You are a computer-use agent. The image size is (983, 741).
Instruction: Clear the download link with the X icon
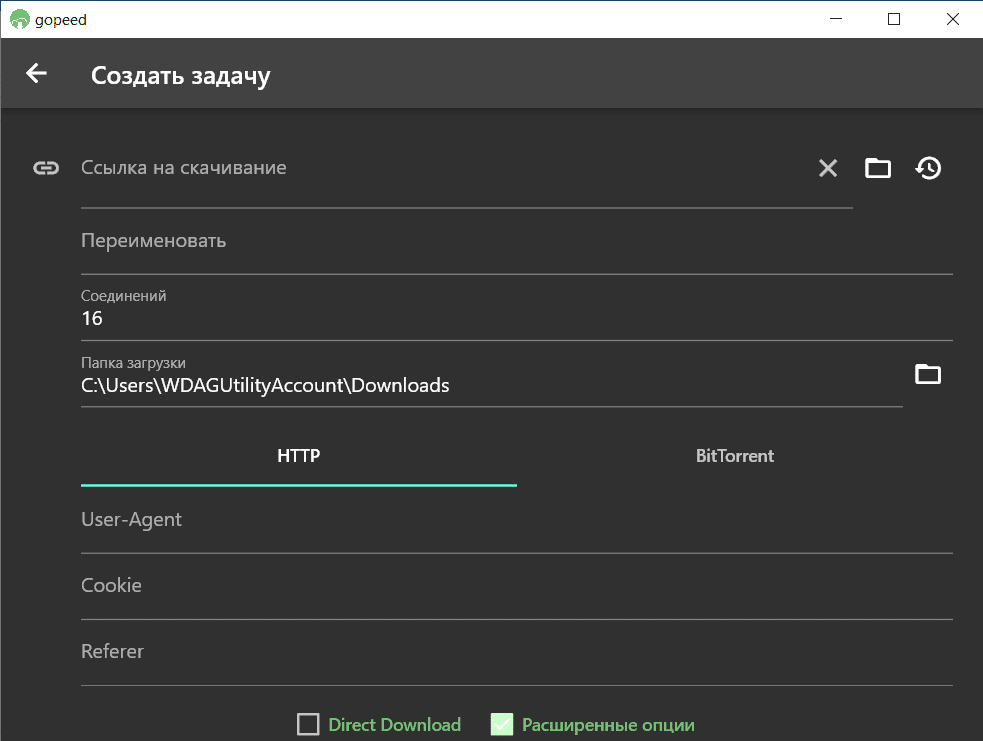tap(828, 168)
